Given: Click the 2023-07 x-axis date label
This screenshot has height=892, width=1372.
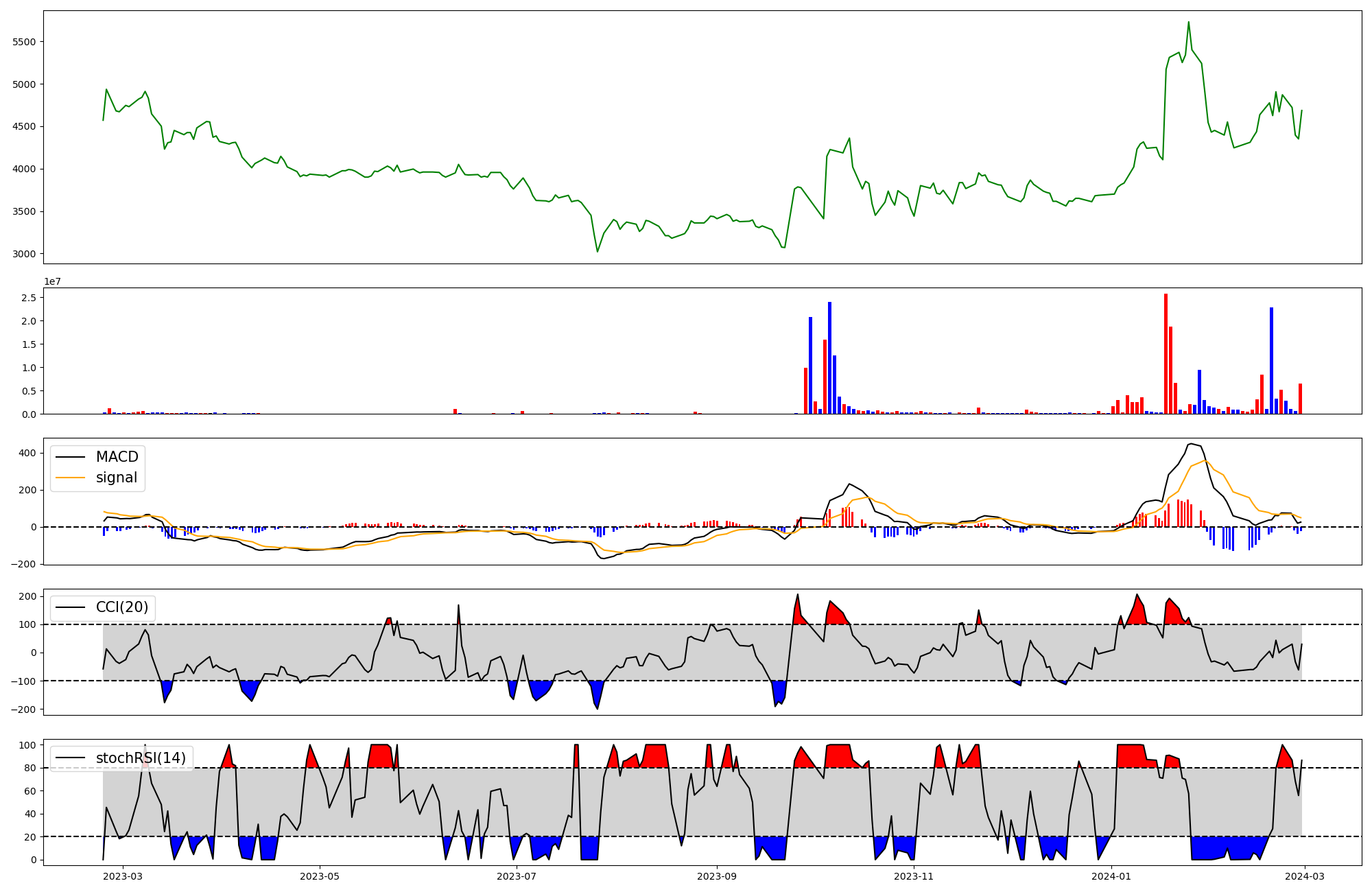Looking at the screenshot, I should (x=517, y=876).
